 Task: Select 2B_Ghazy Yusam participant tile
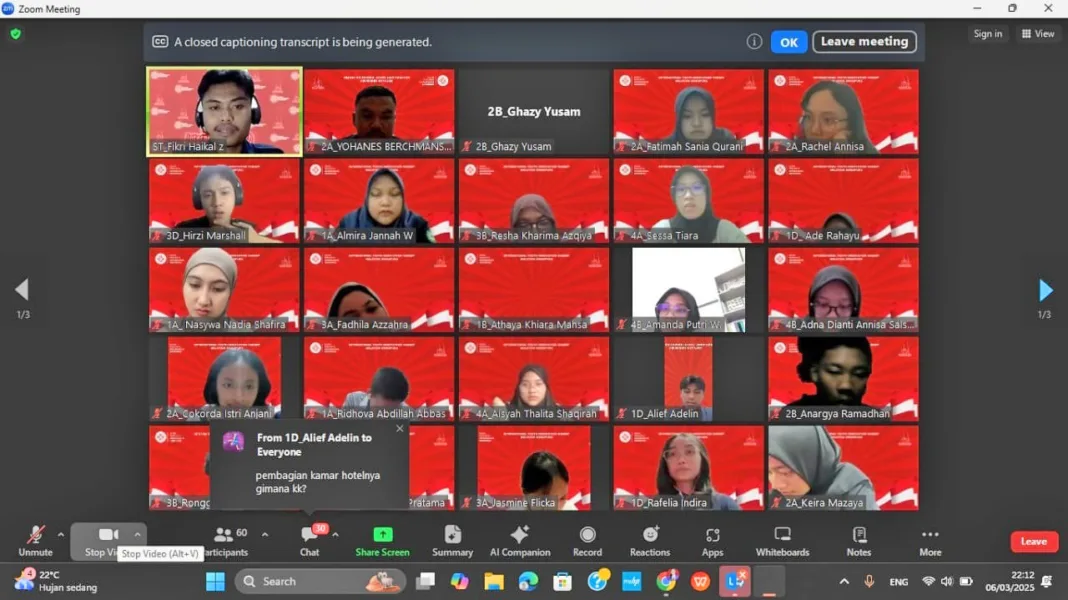(534, 112)
